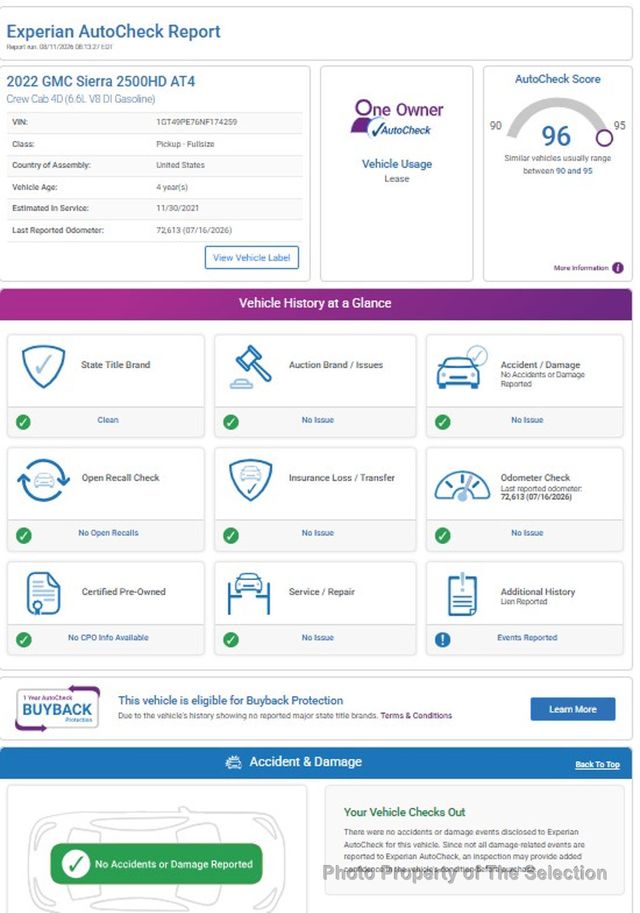Image resolution: width=640 pixels, height=913 pixels.
Task: Click the More Information info icon
Action: point(618,268)
